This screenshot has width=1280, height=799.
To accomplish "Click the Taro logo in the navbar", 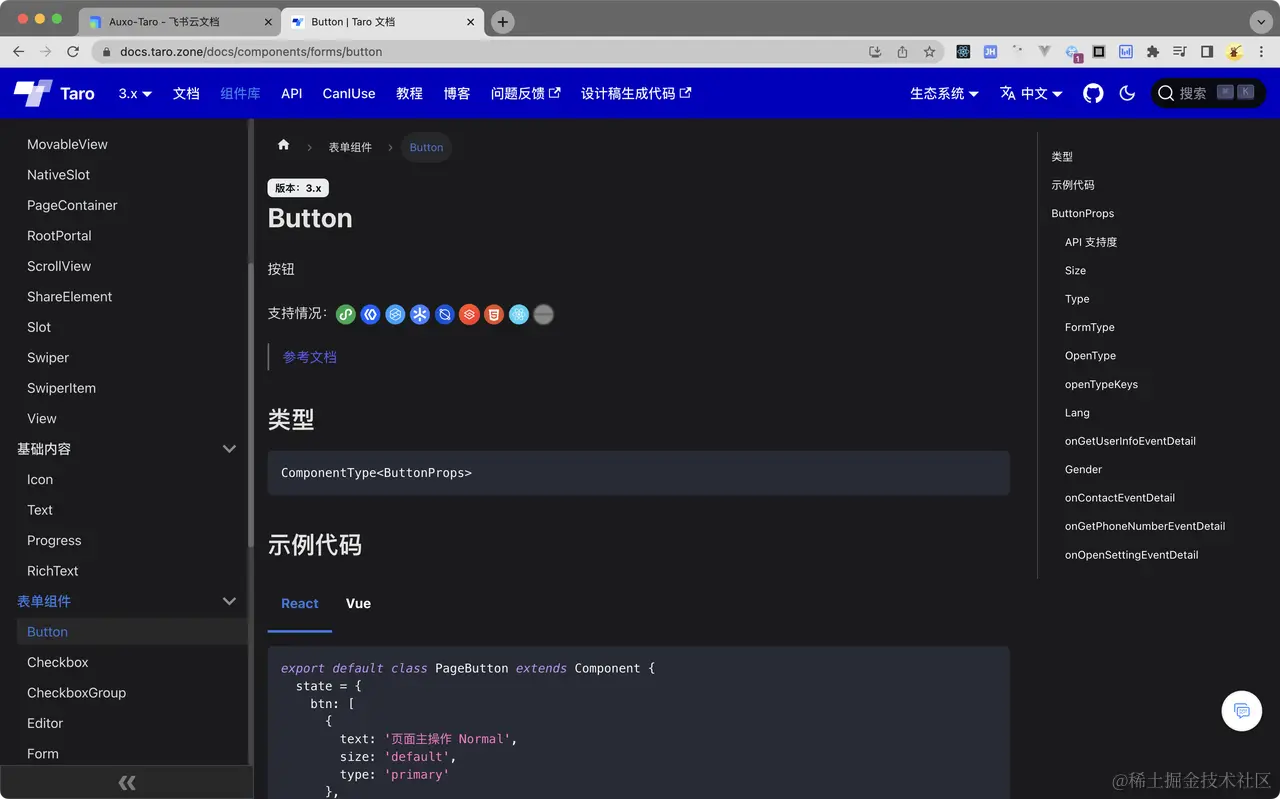I will 52,93.
